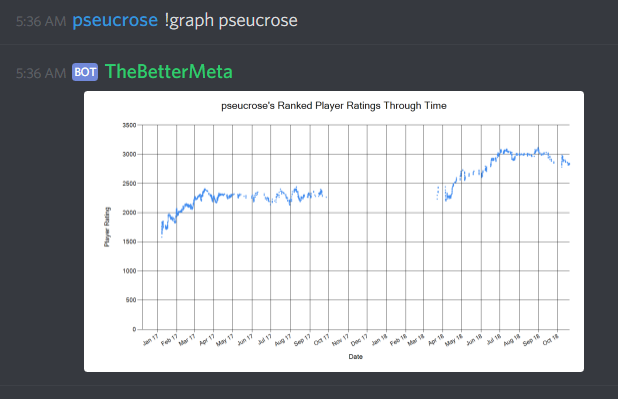Click the 5:36 AM timestamp beside BOT
The width and height of the screenshot is (618, 399).
[41, 73]
